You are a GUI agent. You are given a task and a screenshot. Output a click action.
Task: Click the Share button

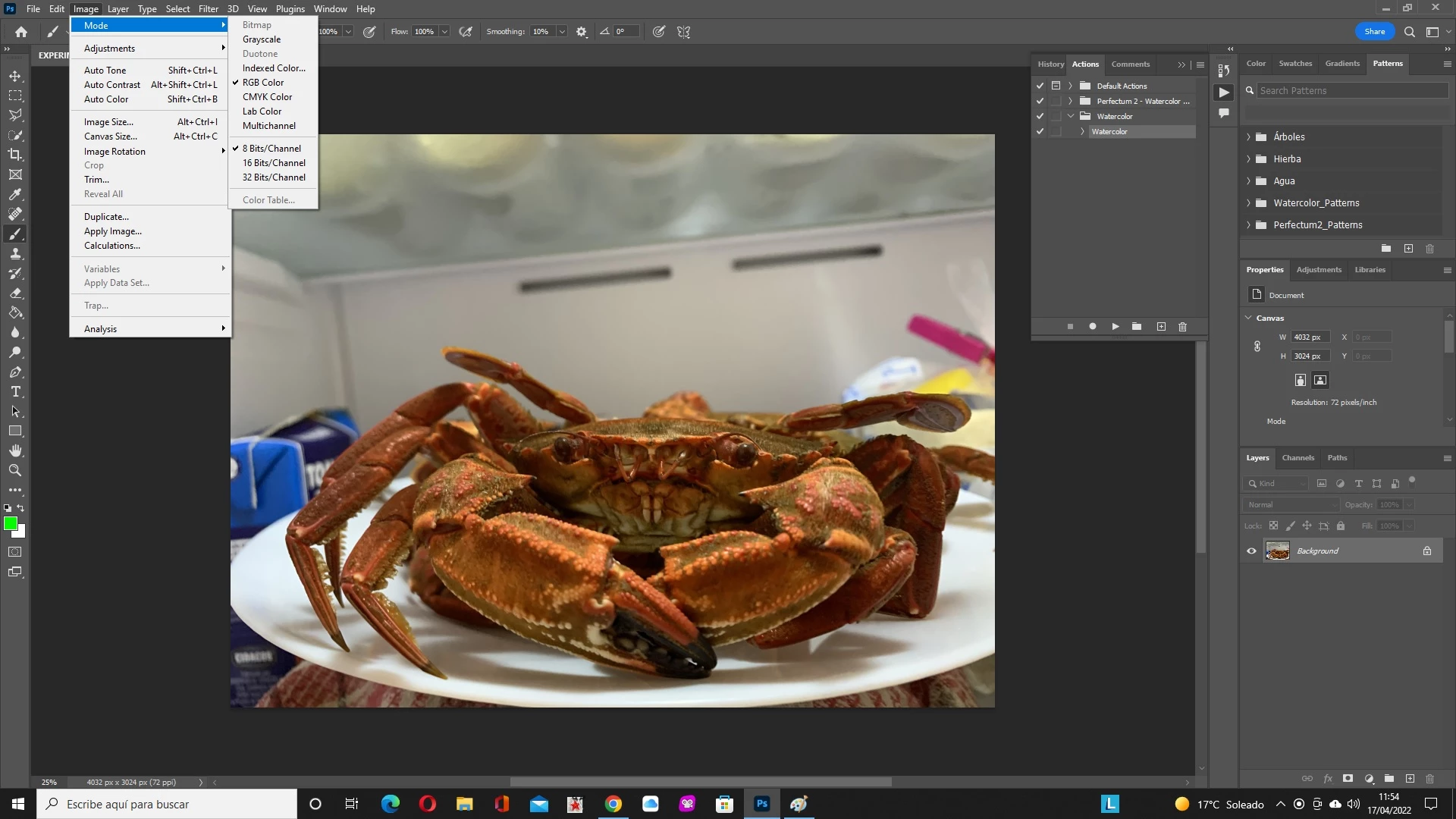1374,32
